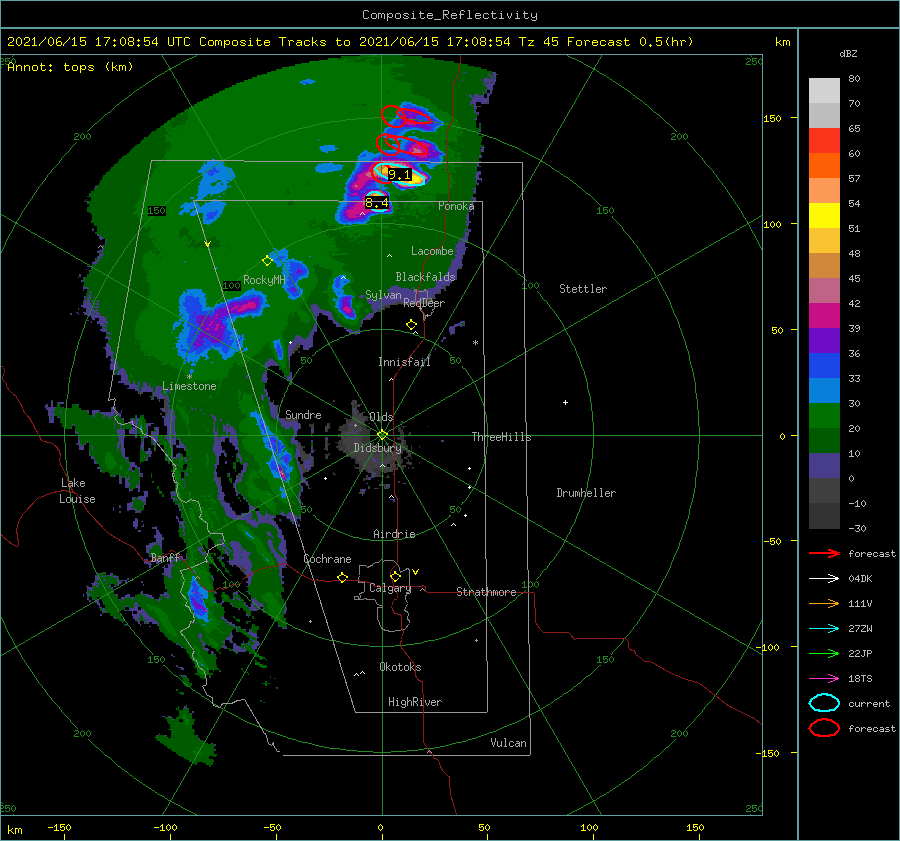This screenshot has height=841, width=900.
Task: Click the Vulcan city label
Action: pyautogui.click(x=508, y=743)
